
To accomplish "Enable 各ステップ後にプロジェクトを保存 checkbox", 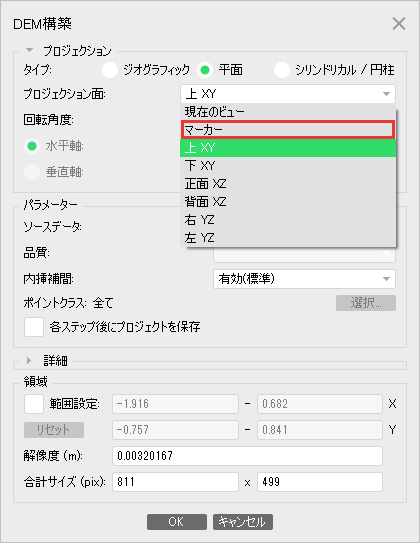I will [34, 327].
